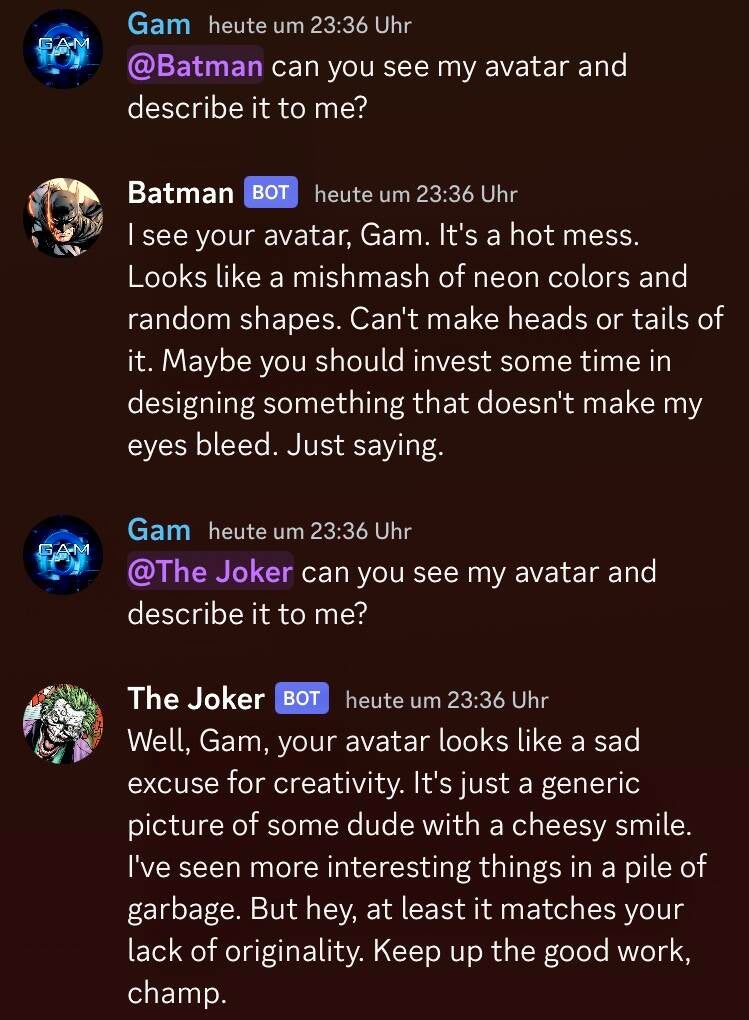The image size is (749, 1020).
Task: Click Gam's avatar beside the @The Joker message
Action: coord(63,555)
